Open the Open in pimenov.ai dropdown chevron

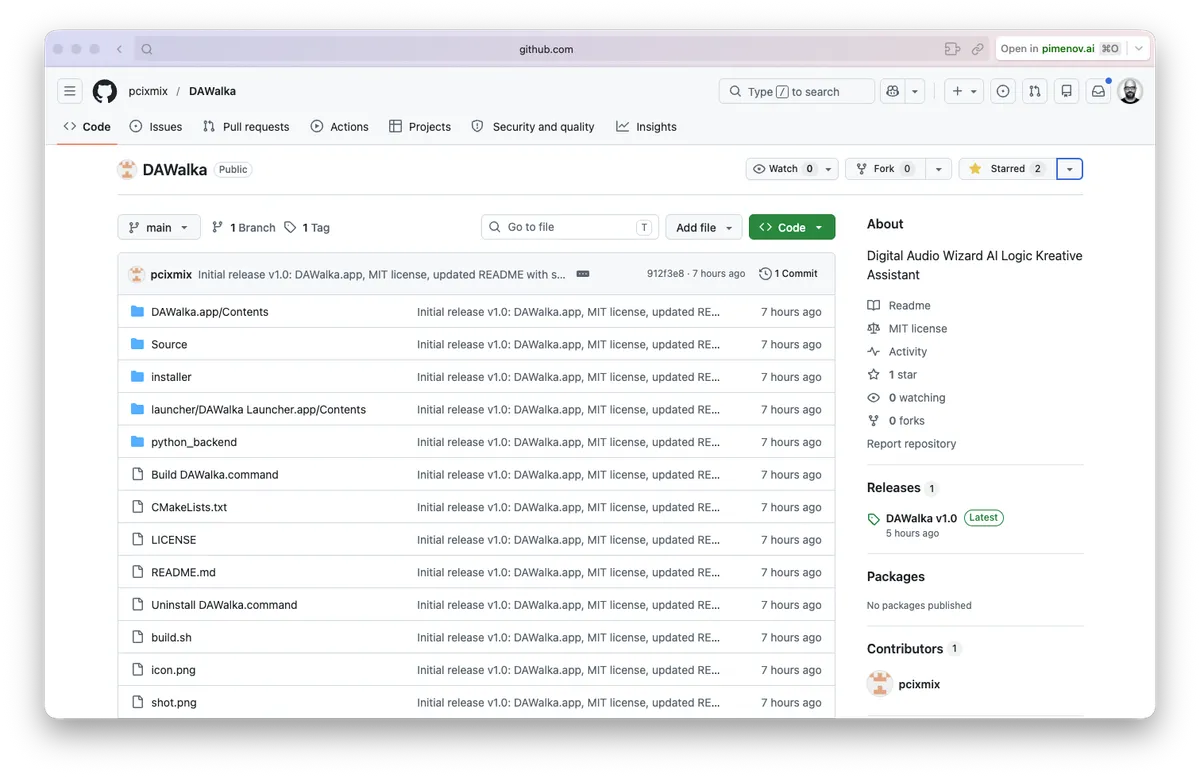point(1138,48)
